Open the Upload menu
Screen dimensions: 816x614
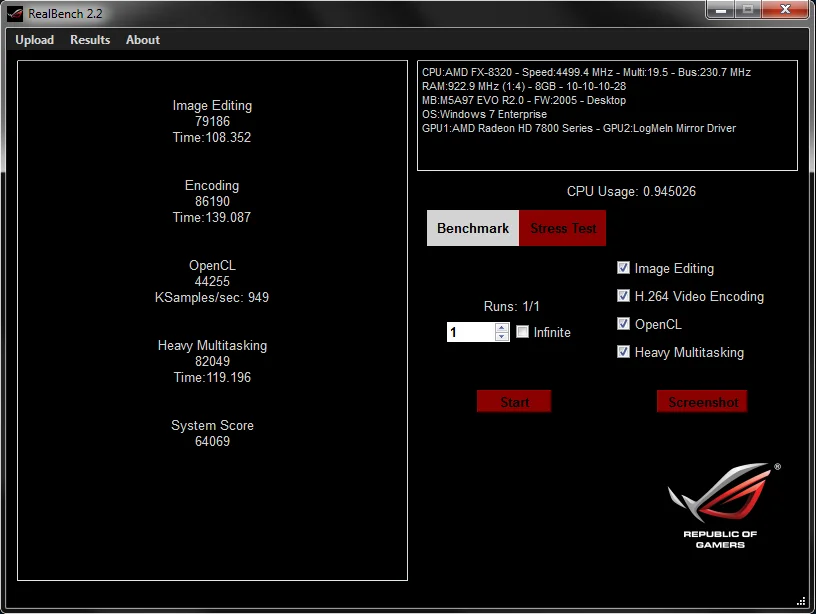pyautogui.click(x=34, y=40)
